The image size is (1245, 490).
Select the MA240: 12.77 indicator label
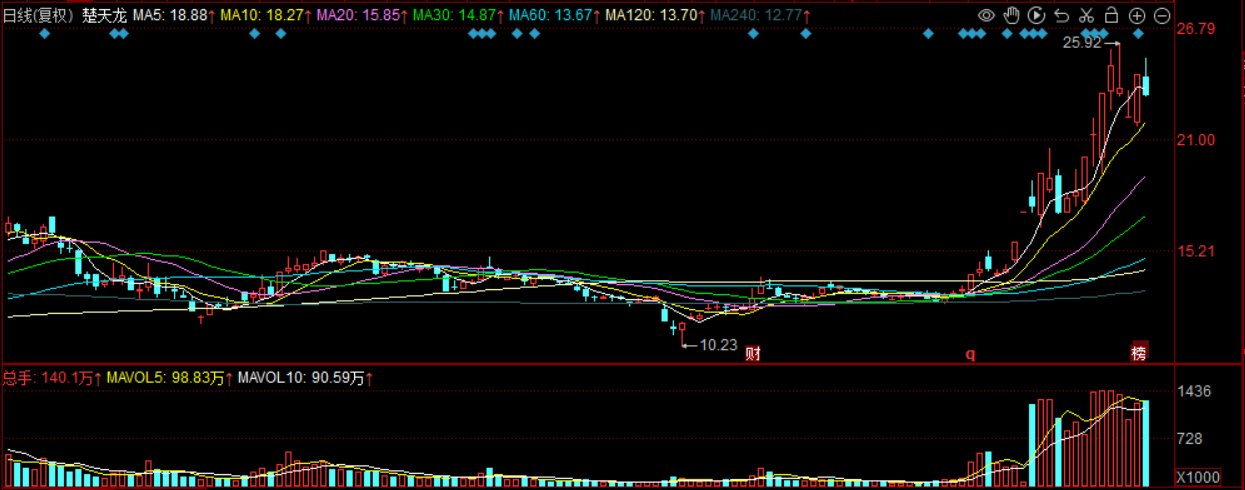(756, 16)
